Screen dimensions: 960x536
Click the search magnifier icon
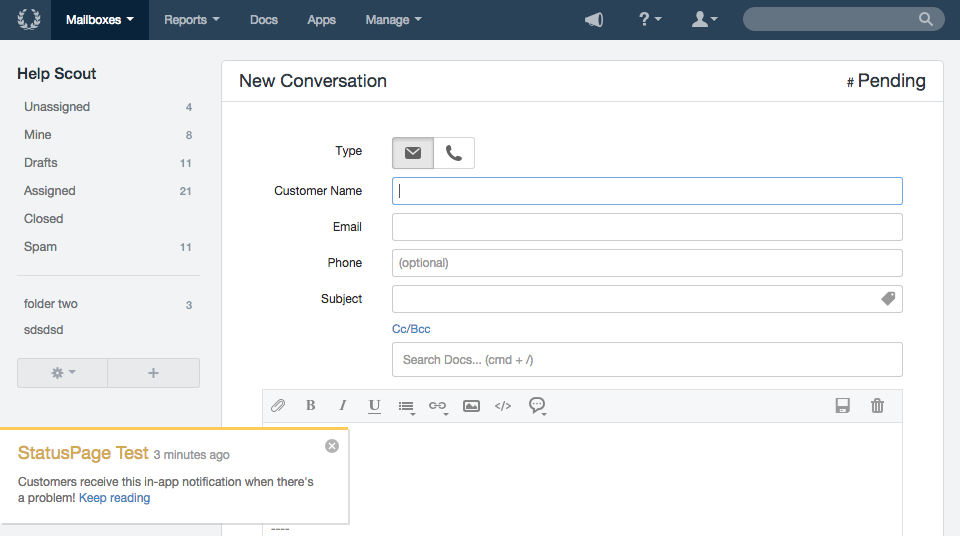[x=926, y=20]
